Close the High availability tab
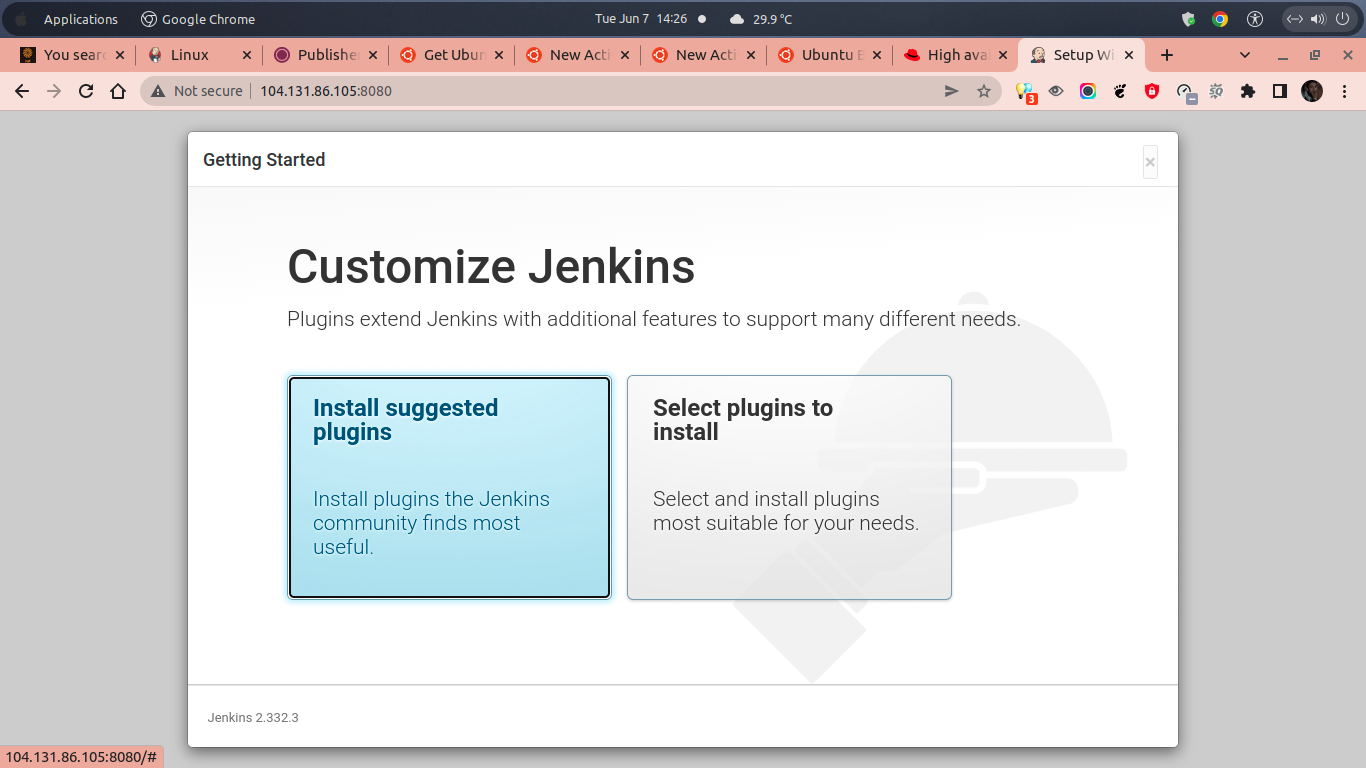Viewport: 1366px width, 768px height. coord(1003,55)
